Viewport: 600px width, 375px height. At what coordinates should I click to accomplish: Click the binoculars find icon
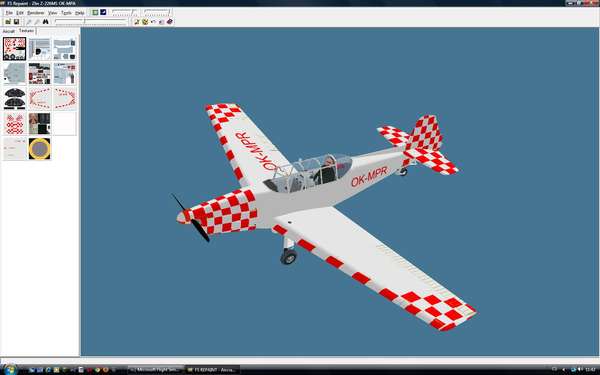(46, 22)
